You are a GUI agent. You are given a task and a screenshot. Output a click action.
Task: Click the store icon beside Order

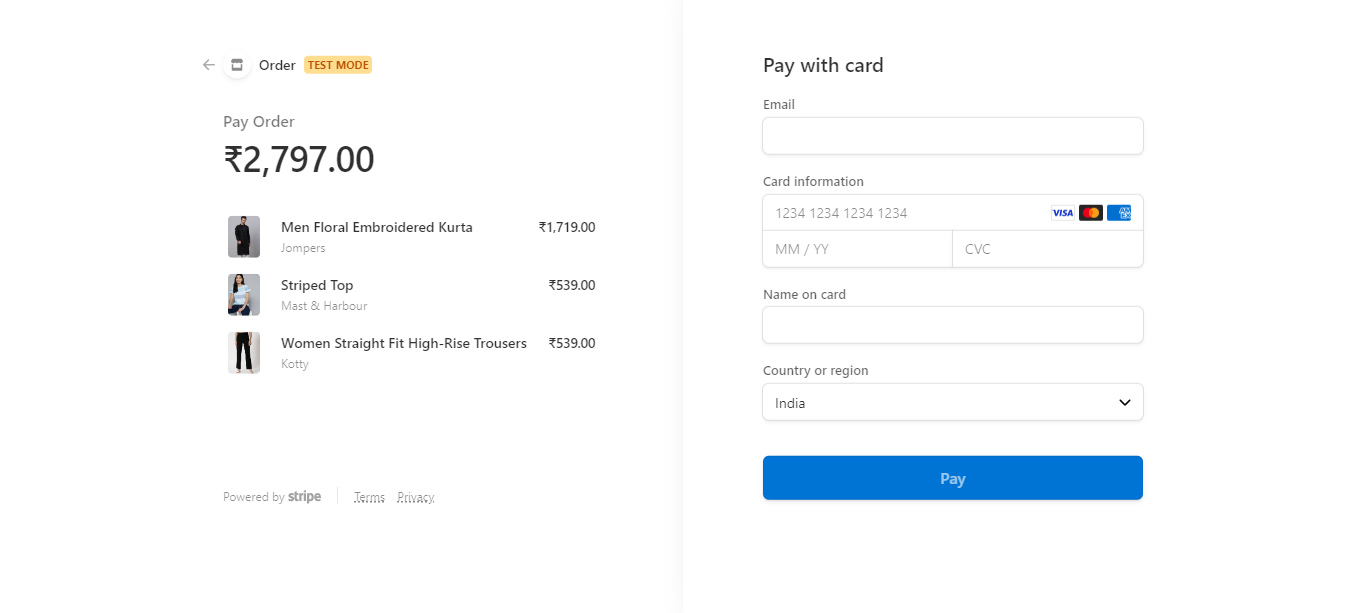237,65
